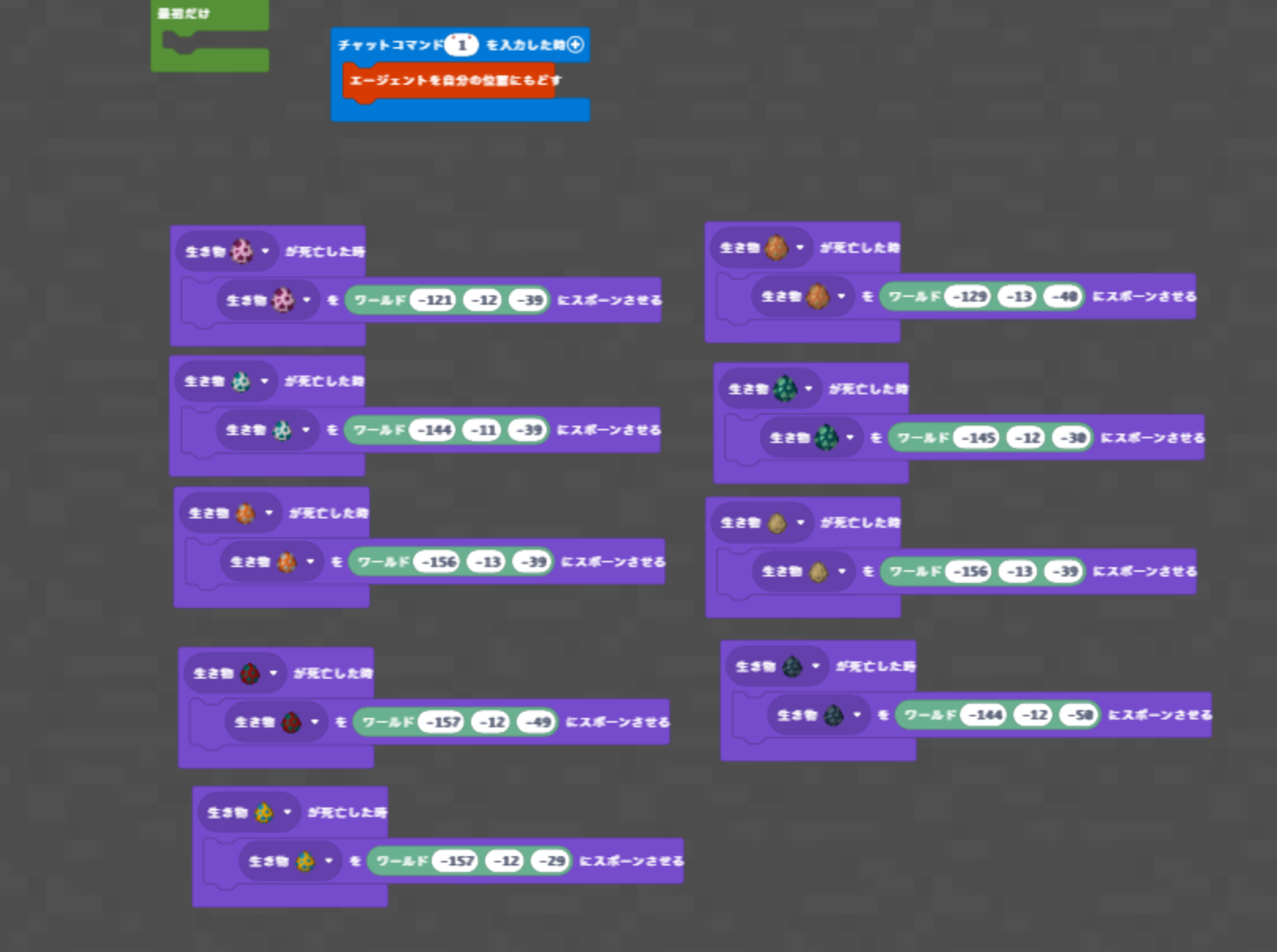Click the green ワールド label before -145

click(924, 438)
